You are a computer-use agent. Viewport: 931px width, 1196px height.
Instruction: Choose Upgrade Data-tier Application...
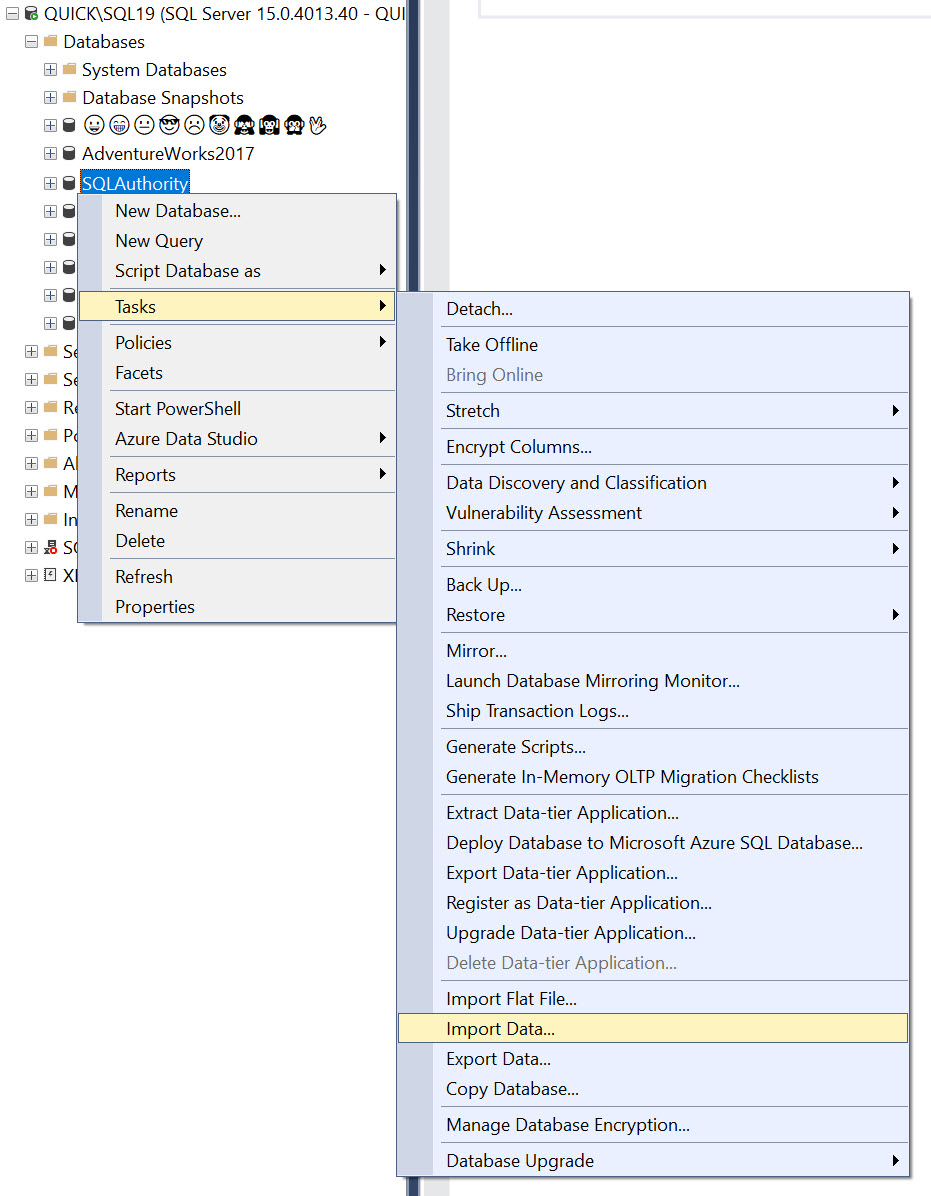tap(653, 933)
